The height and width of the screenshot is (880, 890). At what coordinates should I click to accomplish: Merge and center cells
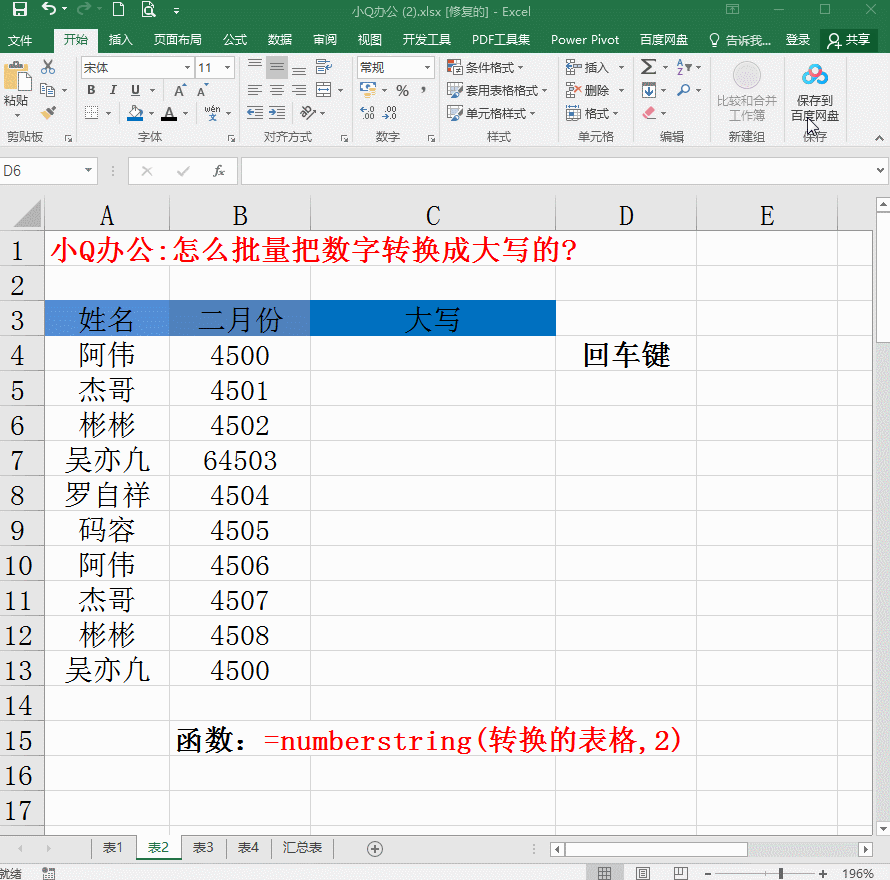pos(324,90)
